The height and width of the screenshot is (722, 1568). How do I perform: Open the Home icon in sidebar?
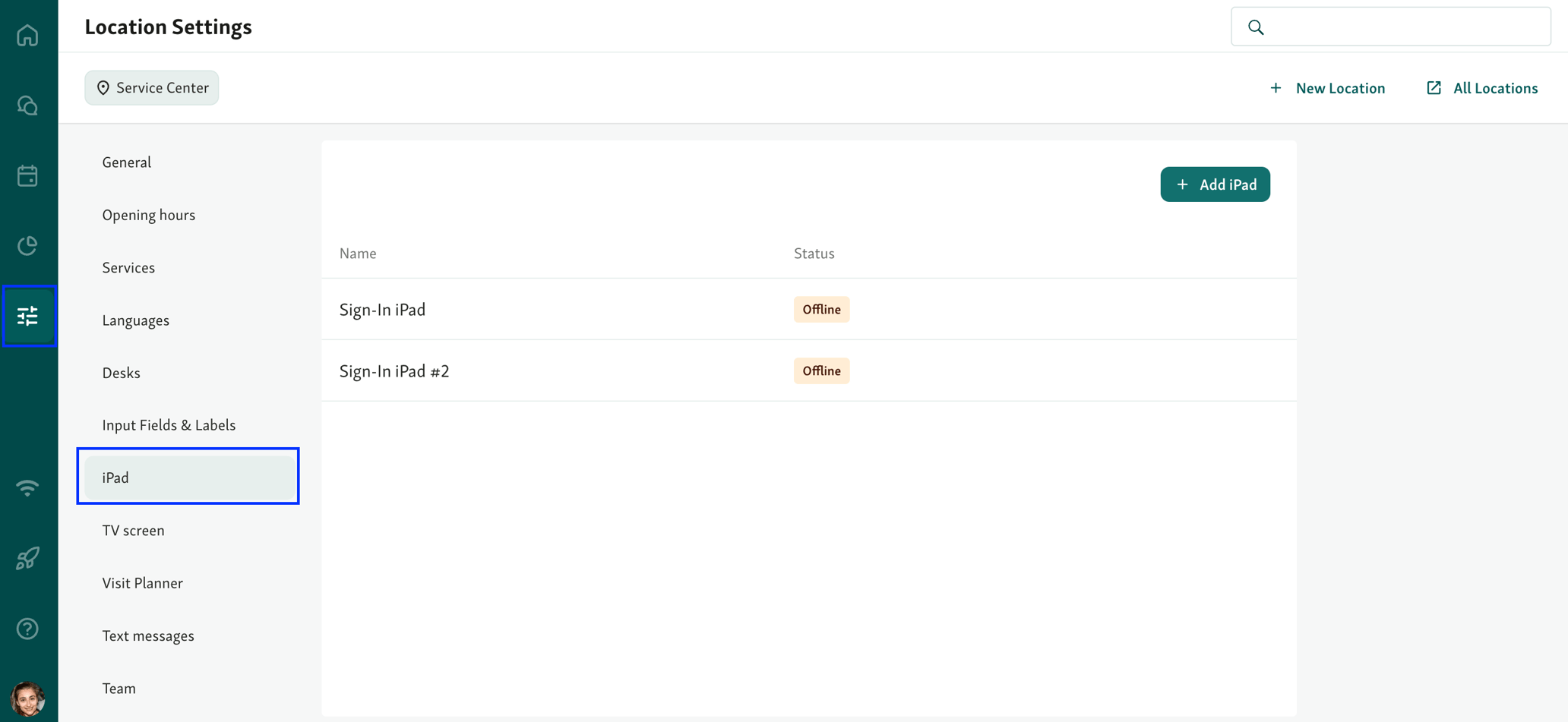coord(27,35)
